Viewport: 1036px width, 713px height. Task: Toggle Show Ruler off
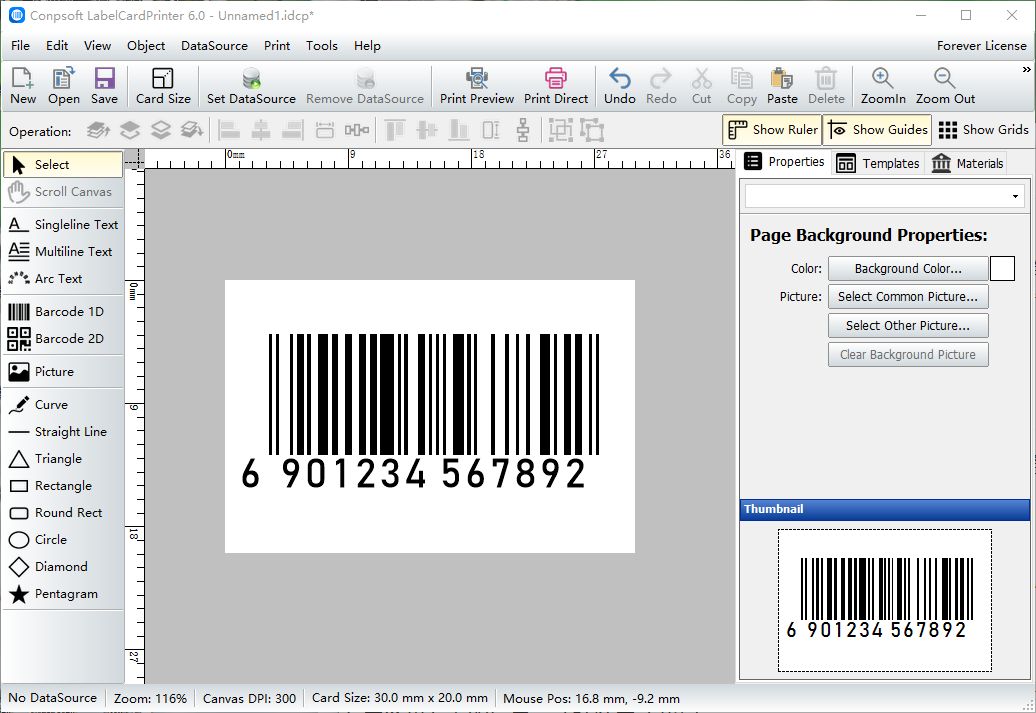point(772,130)
